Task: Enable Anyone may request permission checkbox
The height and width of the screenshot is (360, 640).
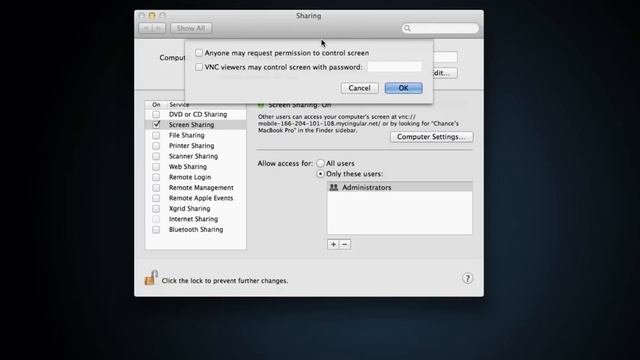Action: (x=199, y=53)
